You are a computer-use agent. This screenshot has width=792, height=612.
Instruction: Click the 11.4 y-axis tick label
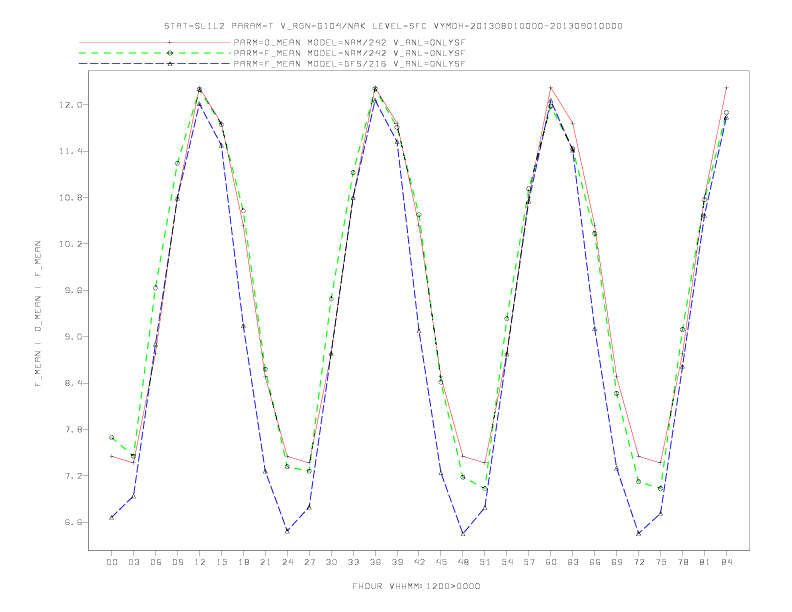[x=71, y=151]
